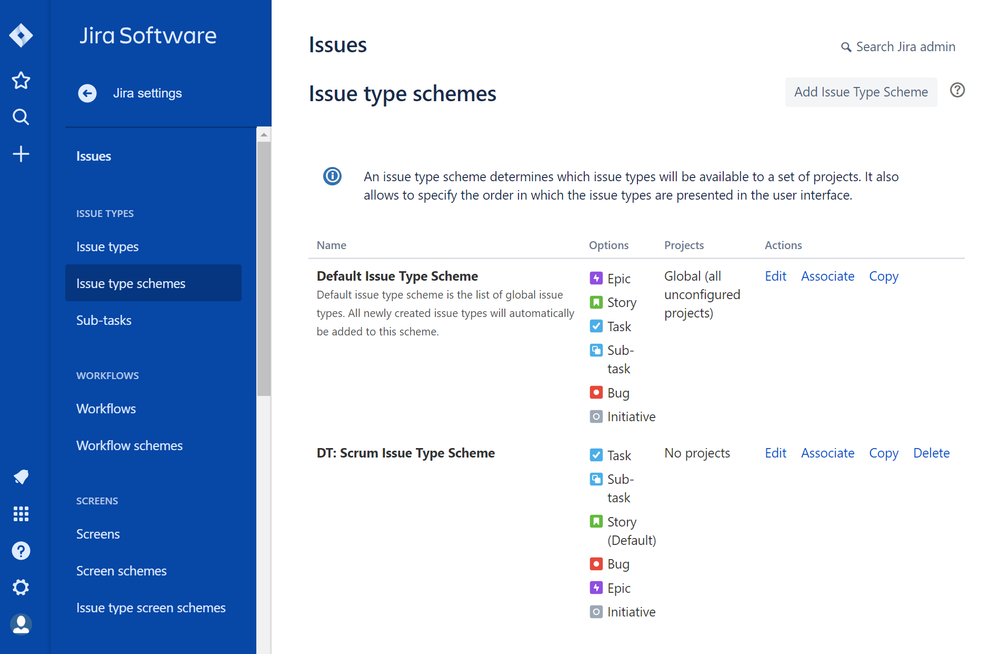Click the Sub-task icon in the Default scheme
Image resolution: width=999 pixels, height=654 pixels.
coord(596,350)
